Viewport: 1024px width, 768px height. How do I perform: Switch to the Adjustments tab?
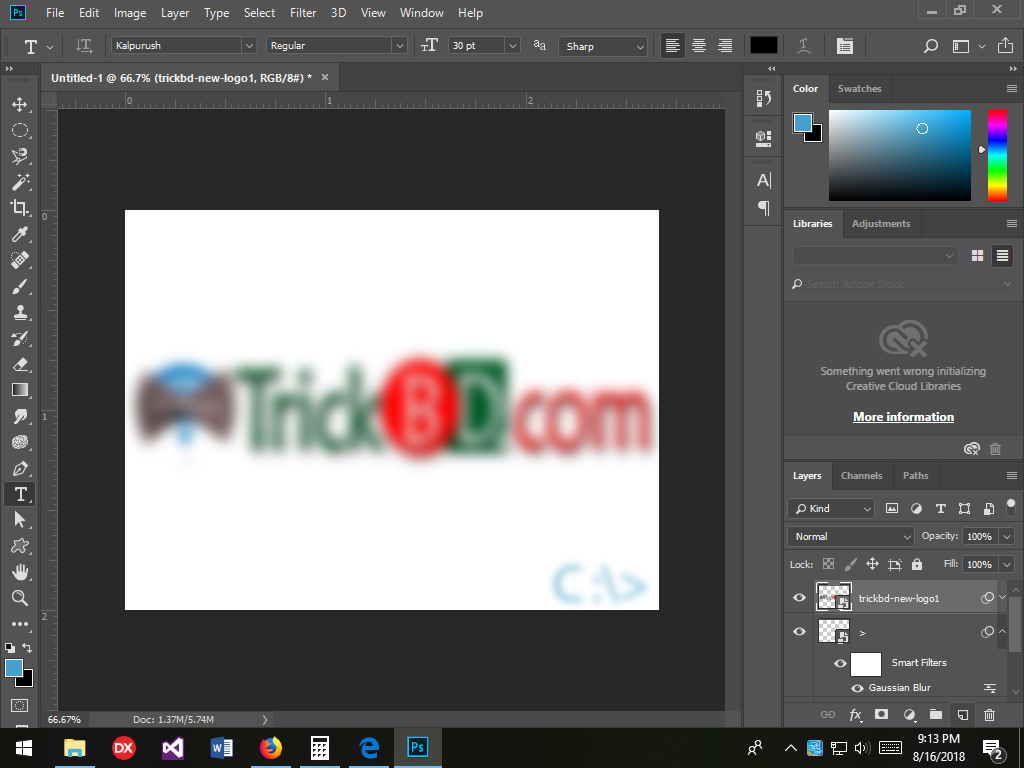881,223
